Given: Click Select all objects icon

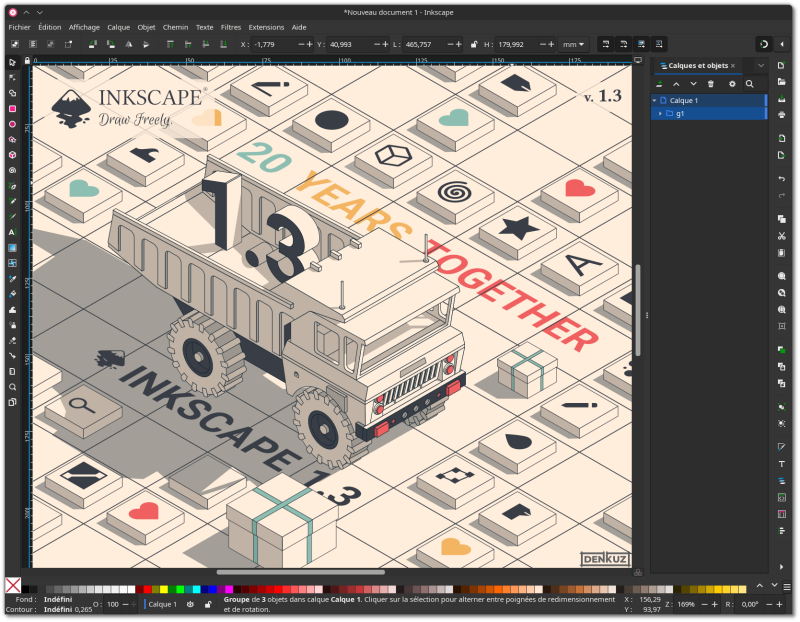Looking at the screenshot, I should 15,44.
